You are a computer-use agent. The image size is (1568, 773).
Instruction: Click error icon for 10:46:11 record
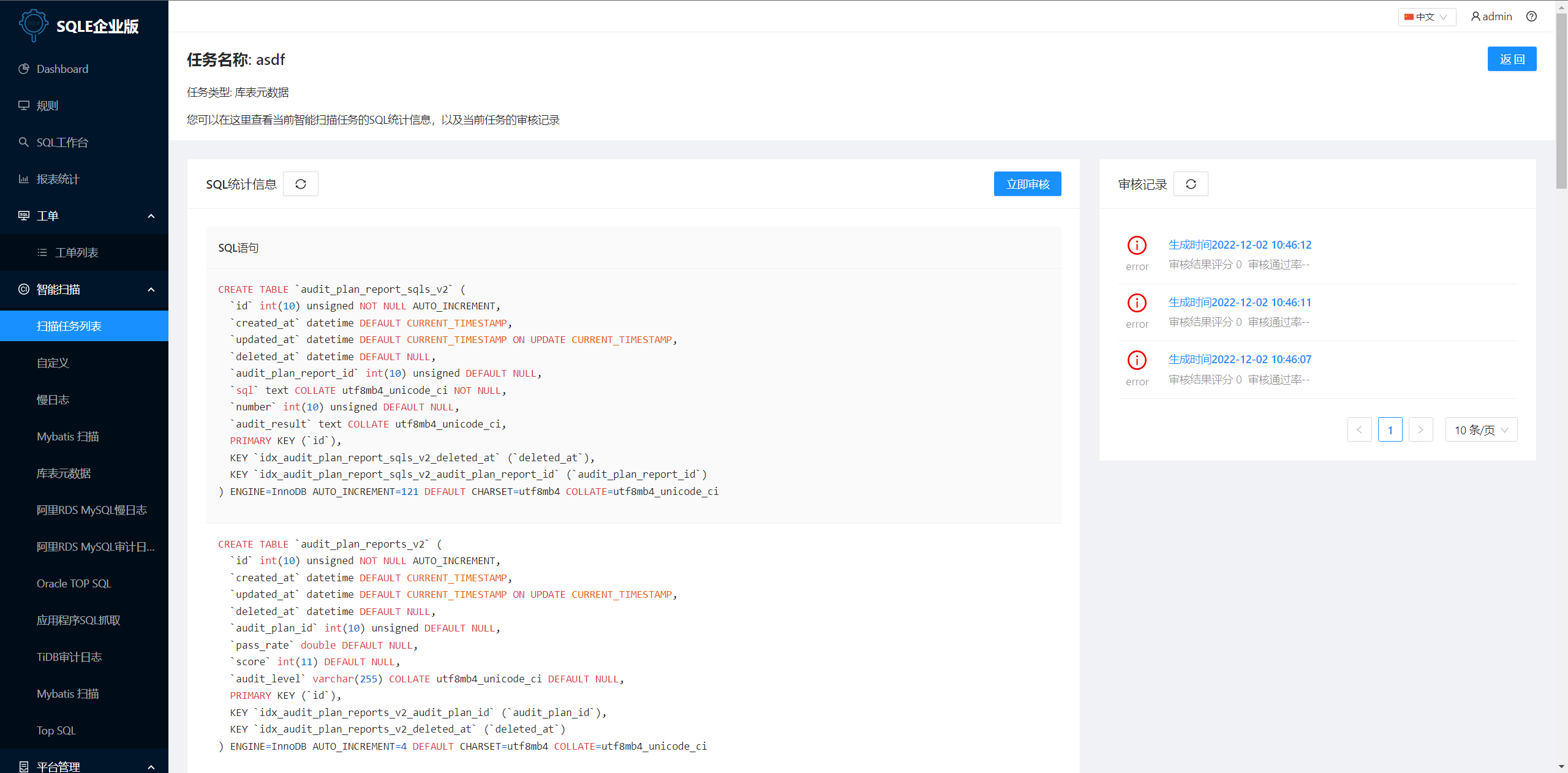coord(1137,303)
